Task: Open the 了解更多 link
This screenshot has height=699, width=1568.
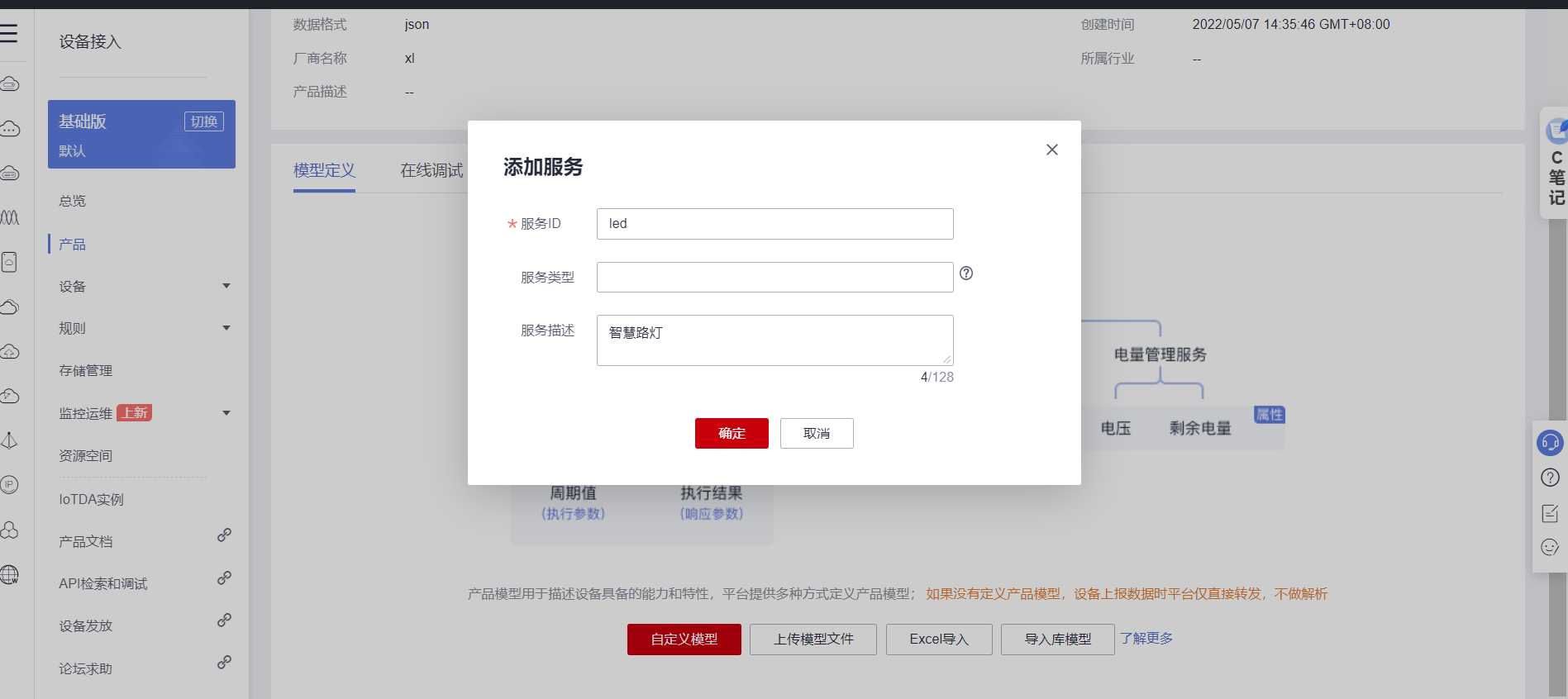Action: pos(1146,638)
